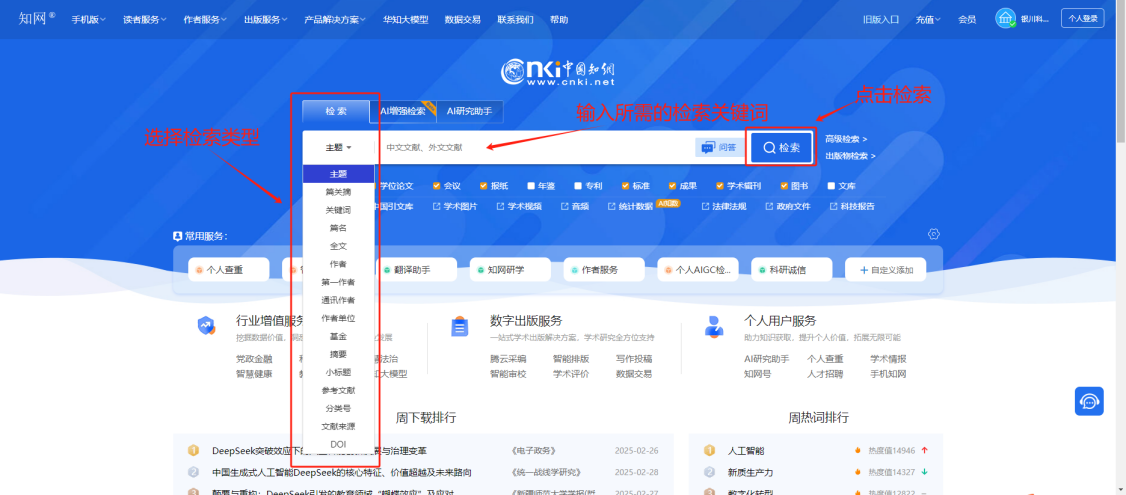Screen dimensions: 1126x495
Task: Toggle the 学术辑刊 checkbox
Action: tap(720, 186)
